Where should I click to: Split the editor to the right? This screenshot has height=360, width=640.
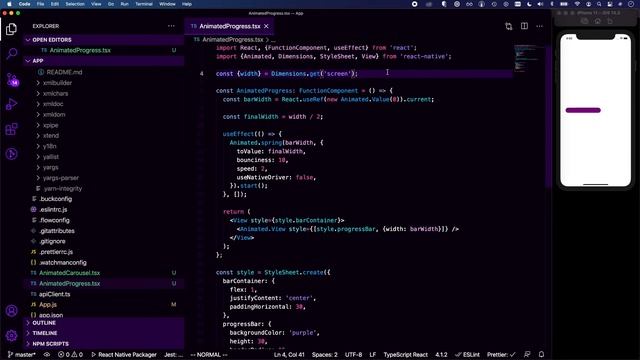pyautogui.click(x=524, y=26)
